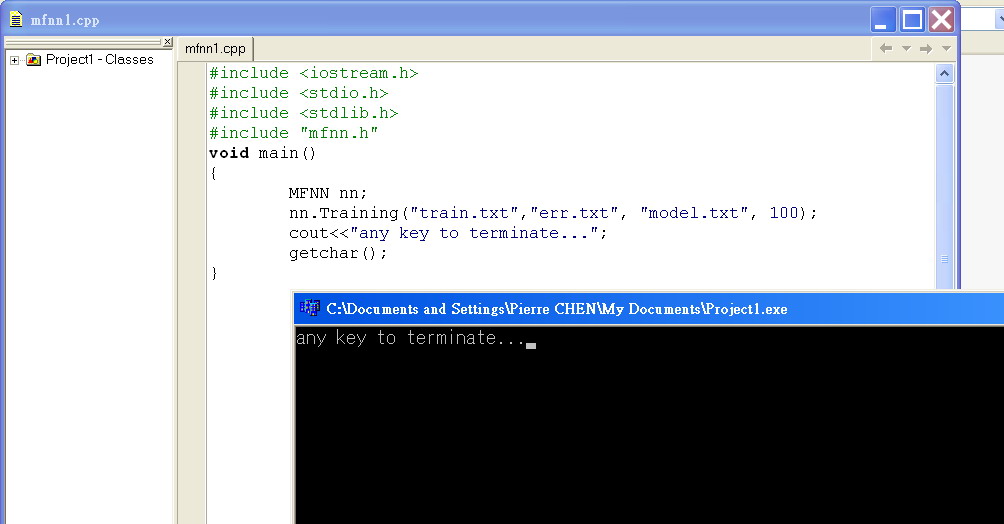Click the document icon in the mfnn1.cpp title bar
The height and width of the screenshot is (524, 1004).
(x=15, y=19)
